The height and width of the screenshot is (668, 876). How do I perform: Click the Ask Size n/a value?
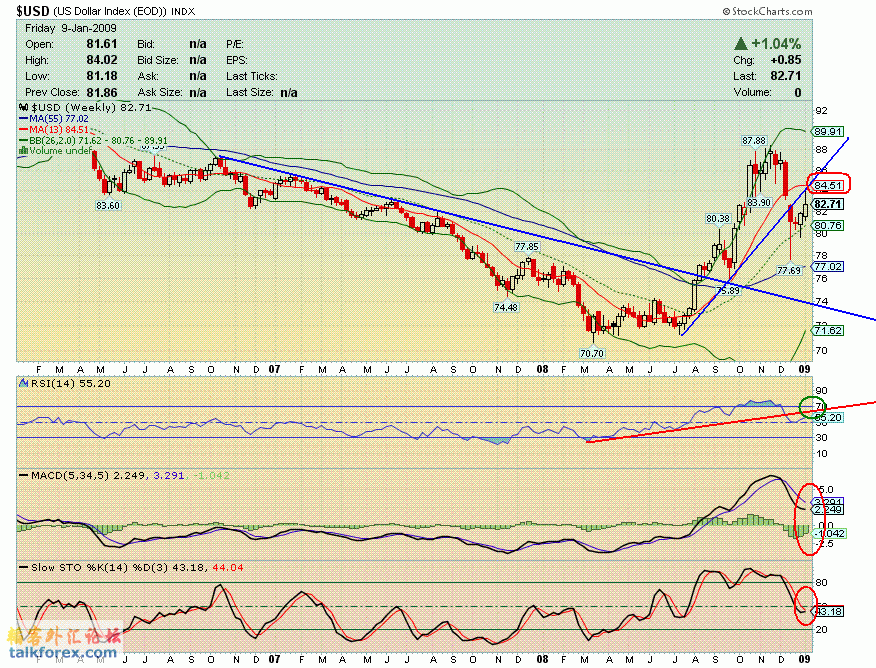point(198,92)
